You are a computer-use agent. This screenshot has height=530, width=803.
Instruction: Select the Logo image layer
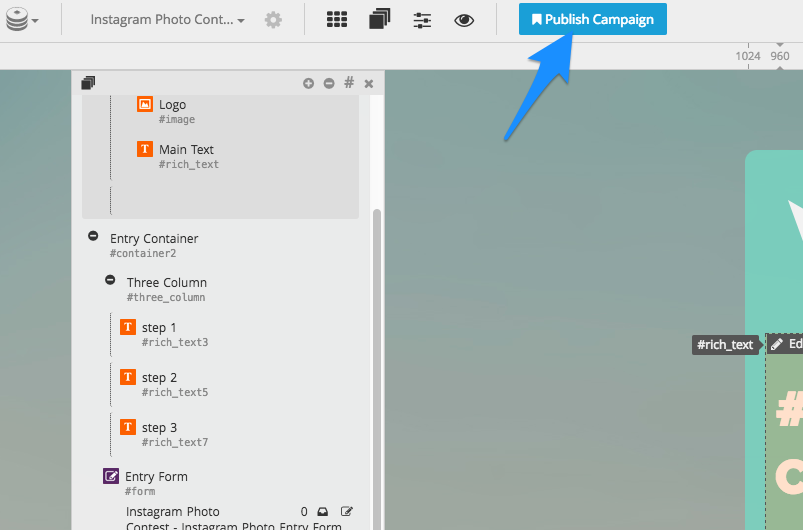coord(172,104)
